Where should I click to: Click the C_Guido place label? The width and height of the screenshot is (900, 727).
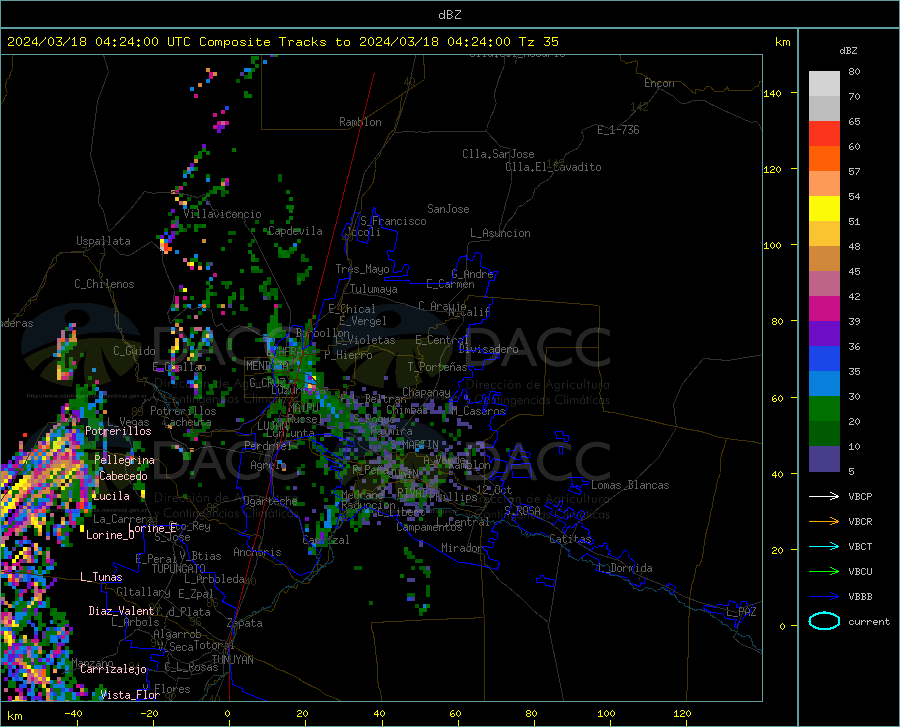coord(134,351)
